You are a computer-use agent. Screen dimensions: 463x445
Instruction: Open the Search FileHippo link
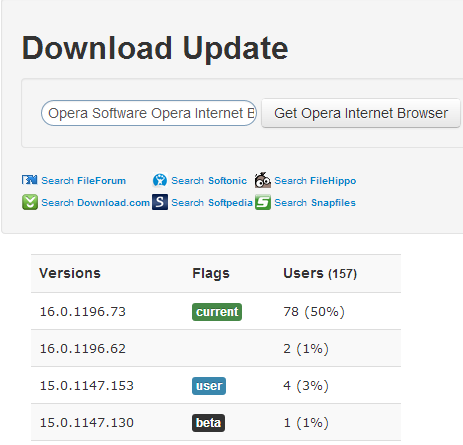coord(315,181)
